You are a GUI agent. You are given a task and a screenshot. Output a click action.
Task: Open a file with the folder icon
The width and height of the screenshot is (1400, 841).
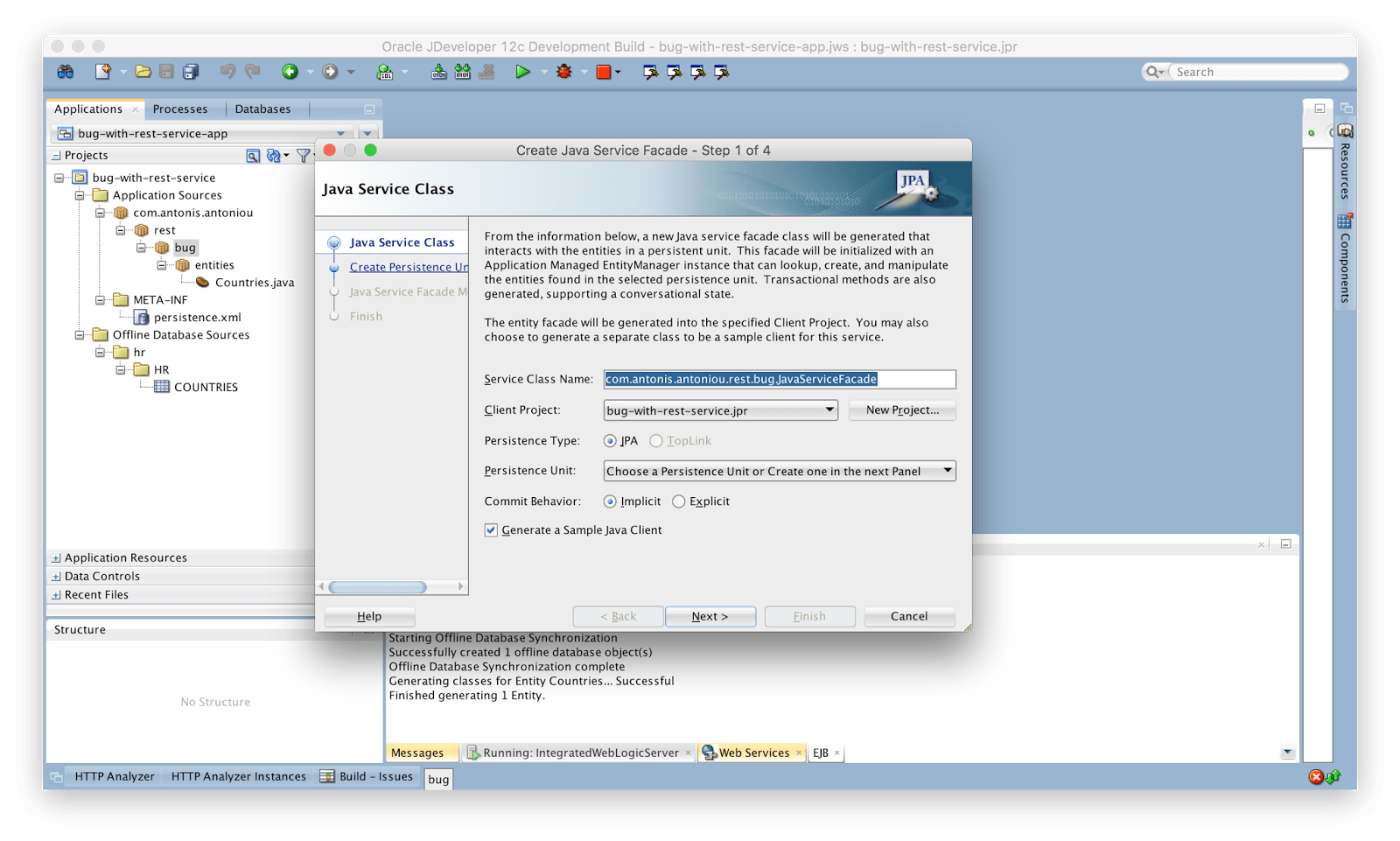pyautogui.click(x=143, y=72)
